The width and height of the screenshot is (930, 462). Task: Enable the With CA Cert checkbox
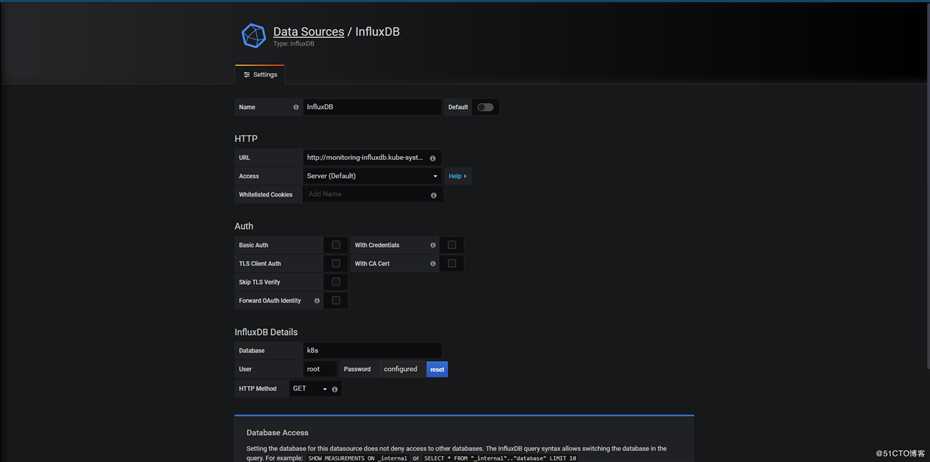tap(452, 263)
